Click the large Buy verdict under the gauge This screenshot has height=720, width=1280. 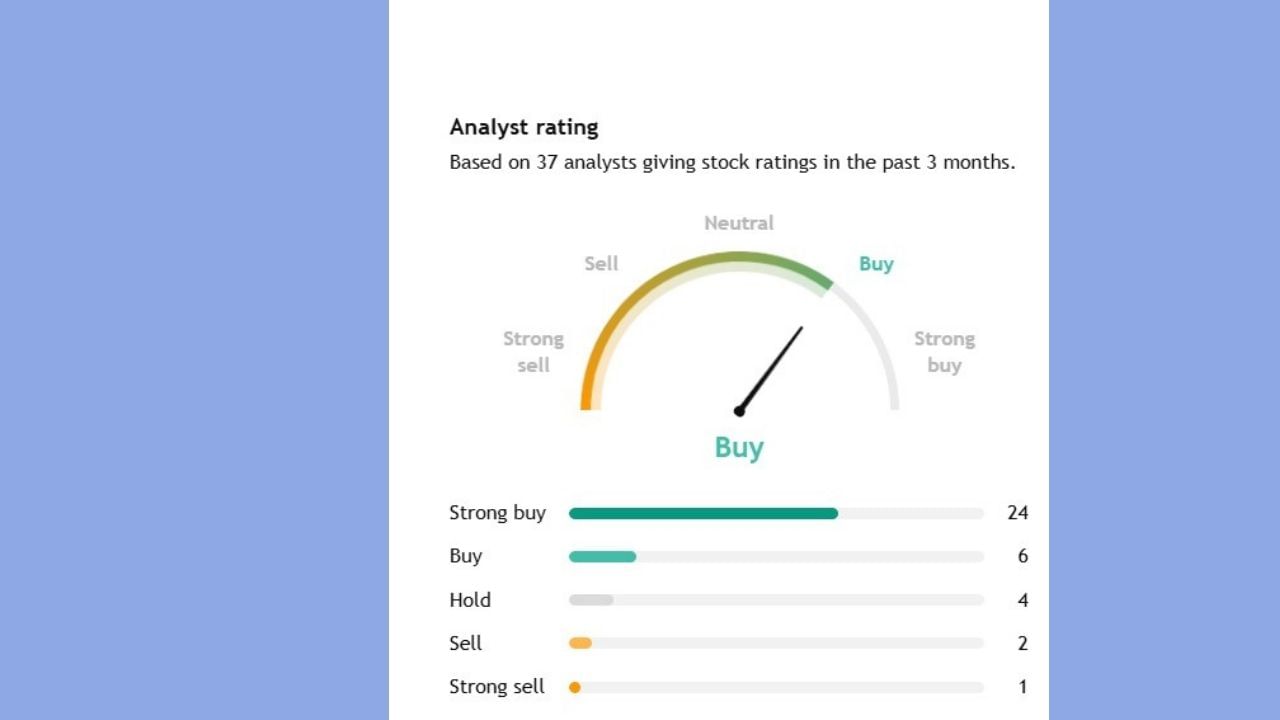[739, 447]
